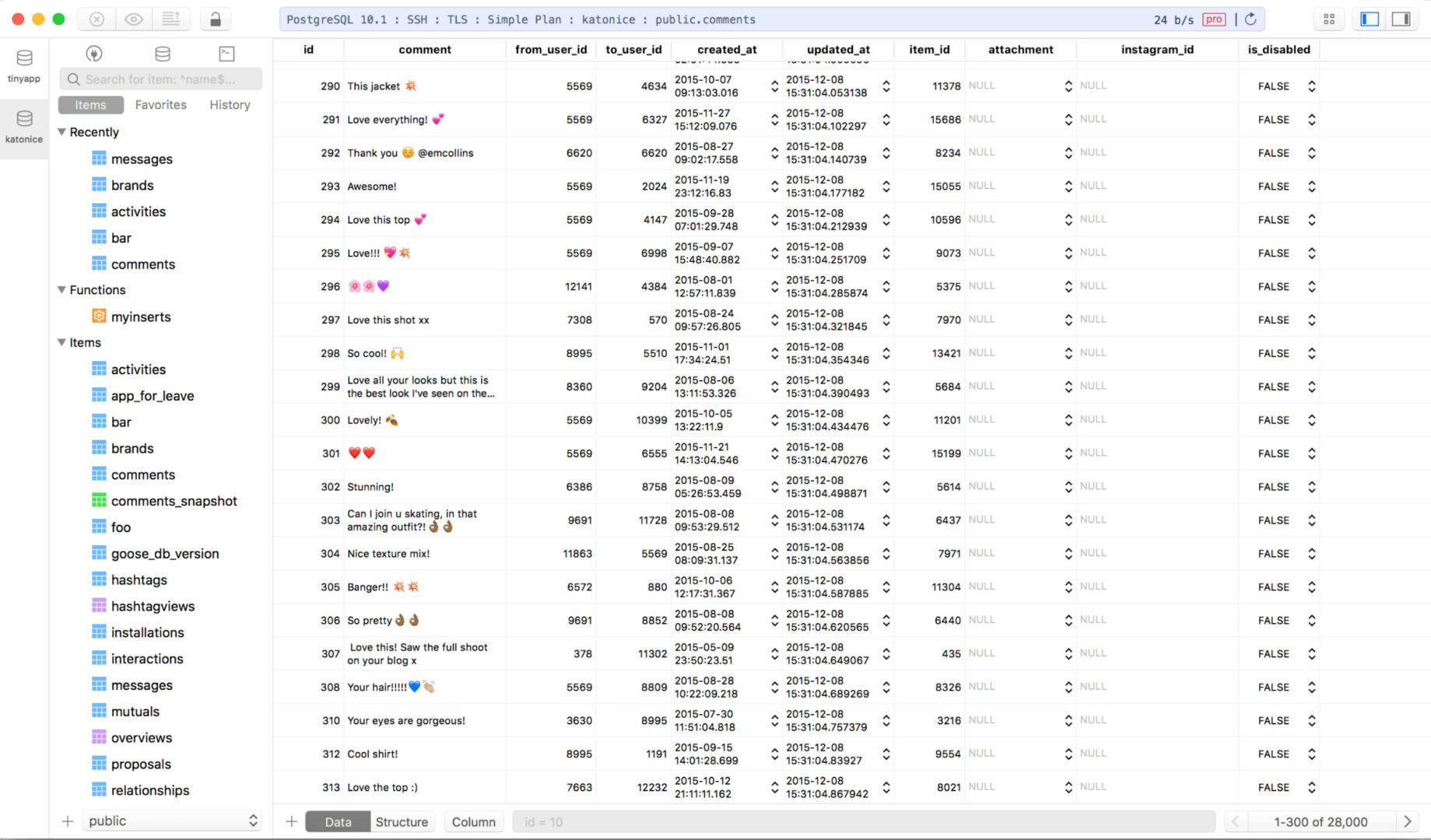Collapse the Functions section
This screenshot has width=1431, height=840.
(61, 290)
